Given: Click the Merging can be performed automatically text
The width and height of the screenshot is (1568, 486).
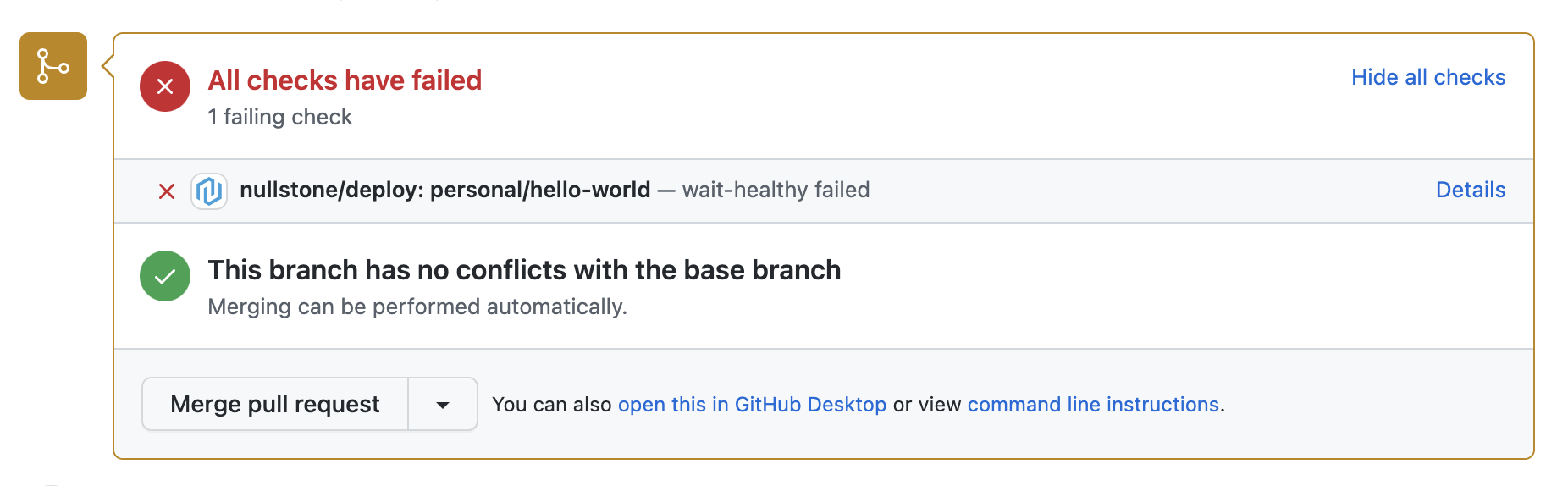Looking at the screenshot, I should click(417, 307).
